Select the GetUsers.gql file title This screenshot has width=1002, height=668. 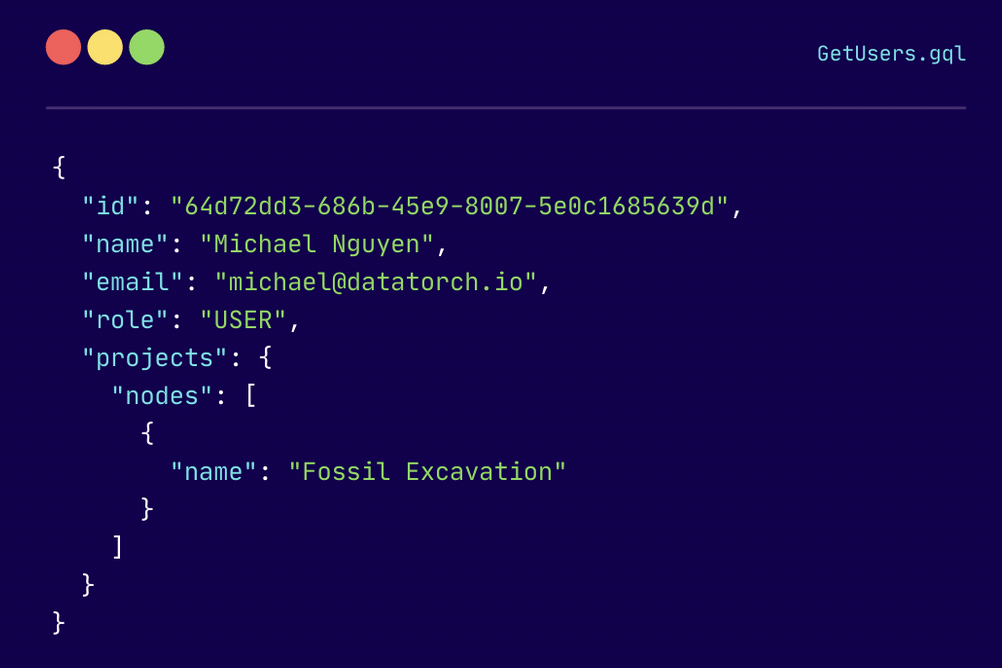(x=891, y=54)
